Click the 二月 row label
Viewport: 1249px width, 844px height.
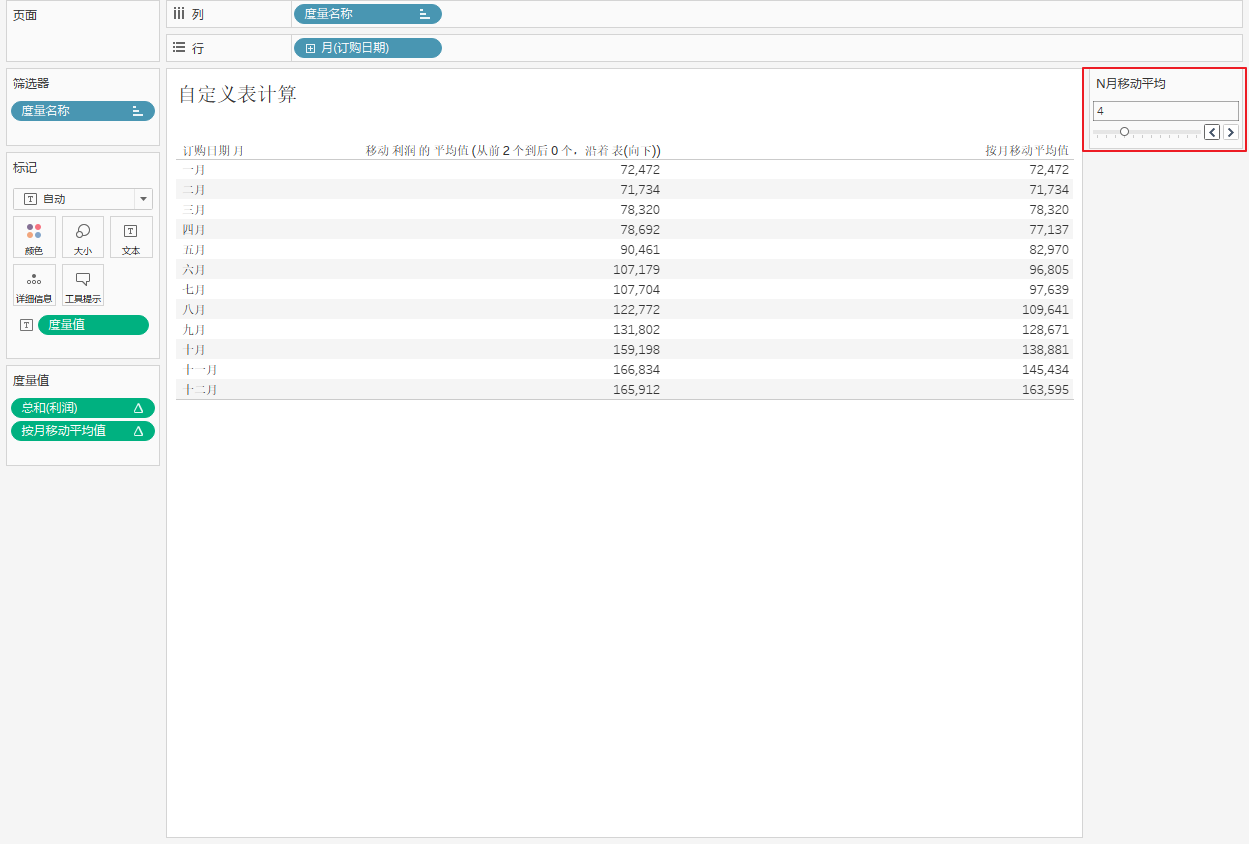(194, 190)
